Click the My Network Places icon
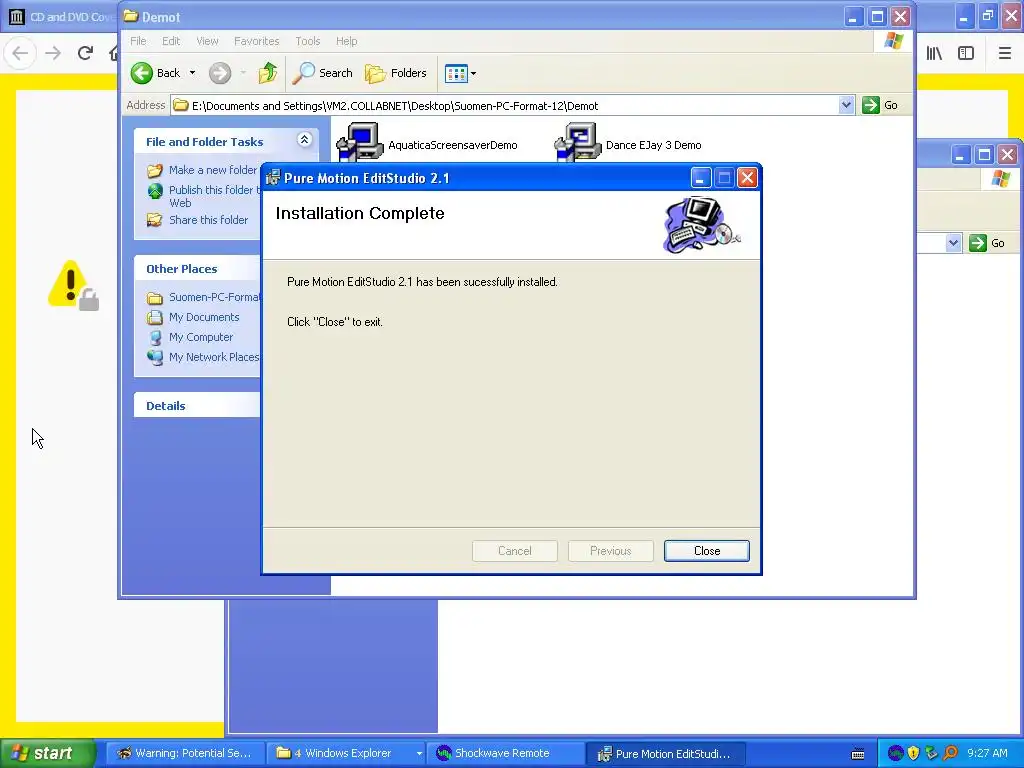1024x768 pixels. click(x=155, y=357)
